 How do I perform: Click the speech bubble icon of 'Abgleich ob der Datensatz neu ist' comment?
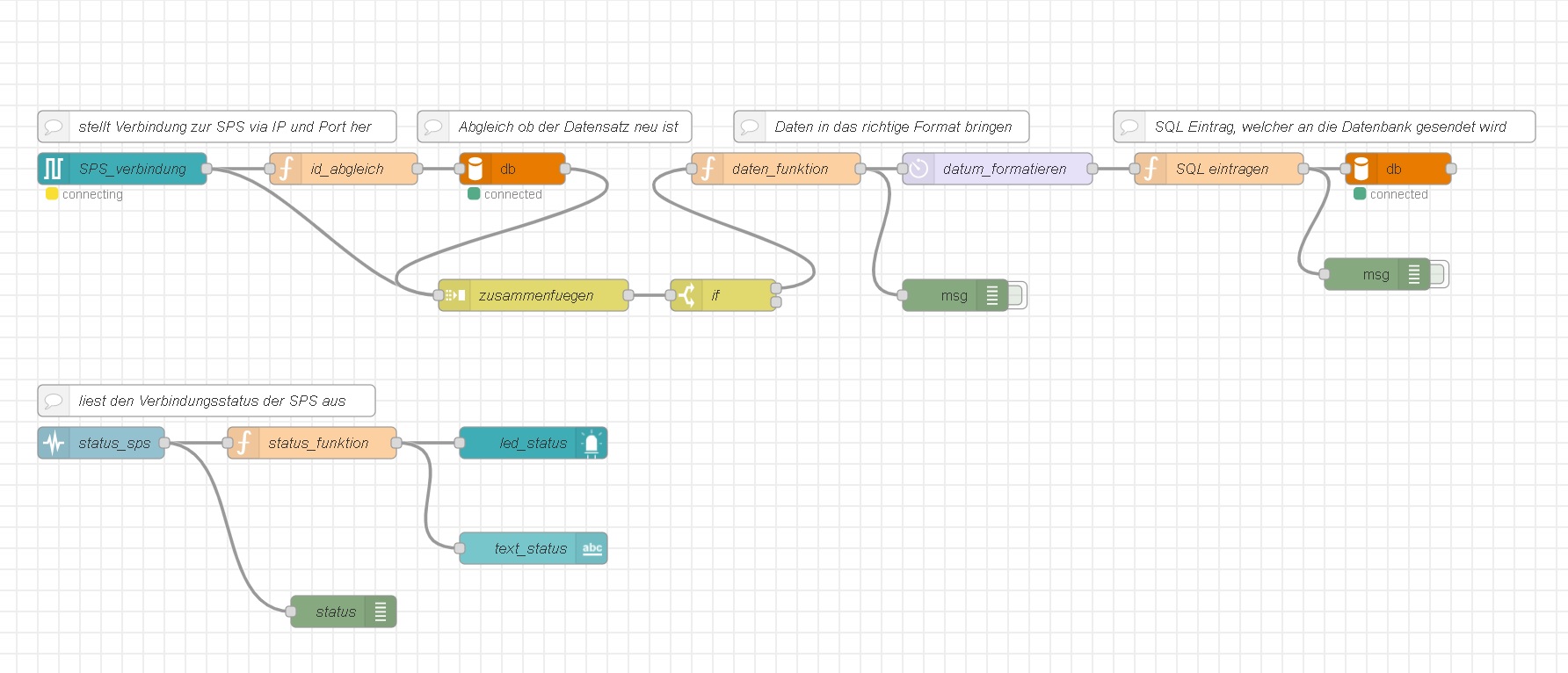(433, 127)
